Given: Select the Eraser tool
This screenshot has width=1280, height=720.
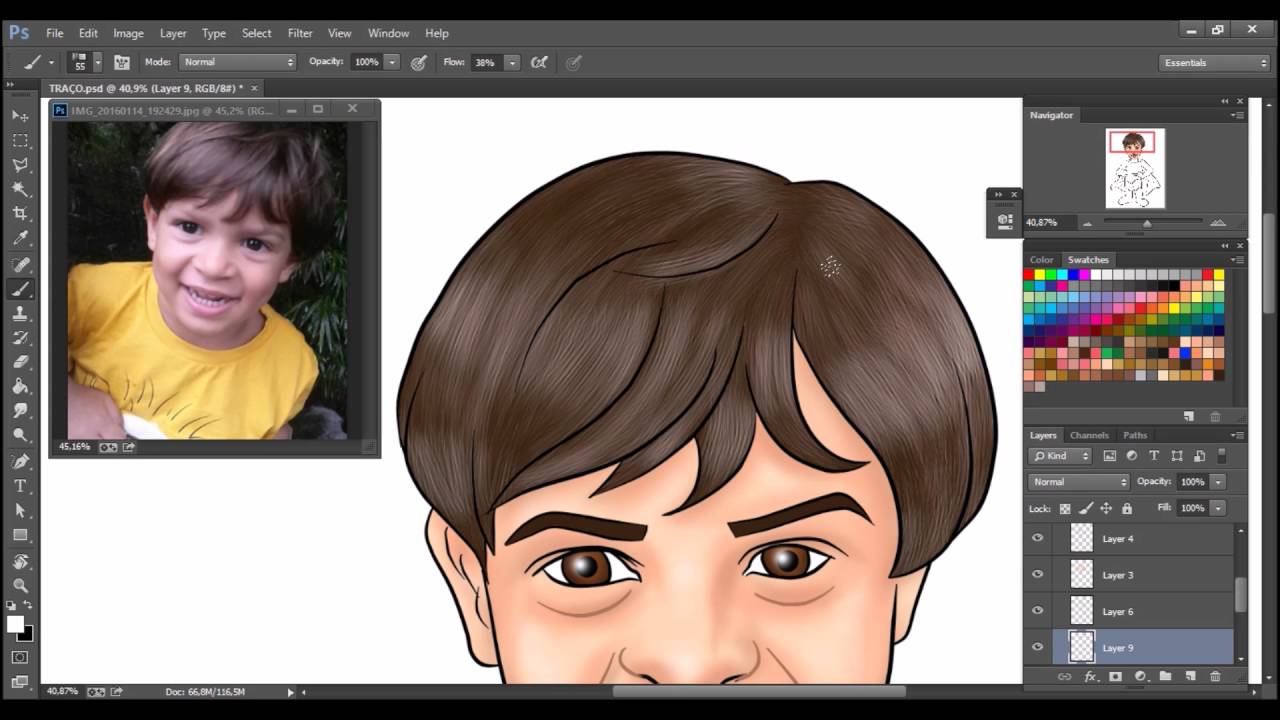Looking at the screenshot, I should click(20, 362).
